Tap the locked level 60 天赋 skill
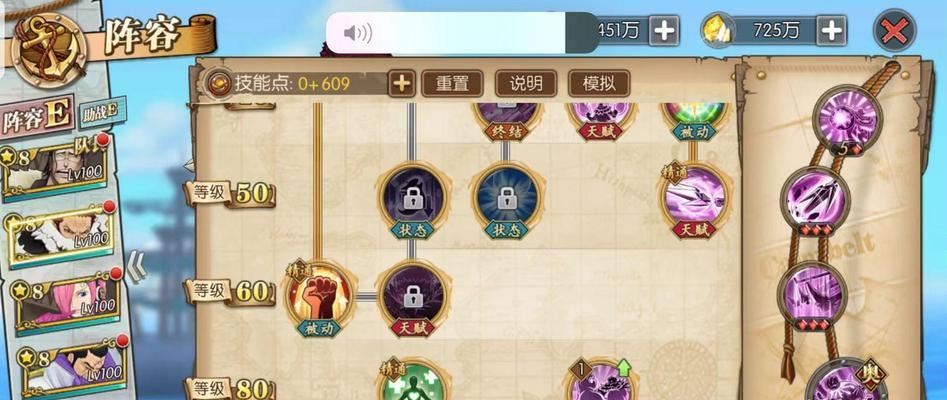This screenshot has height=400, width=947. (413, 295)
